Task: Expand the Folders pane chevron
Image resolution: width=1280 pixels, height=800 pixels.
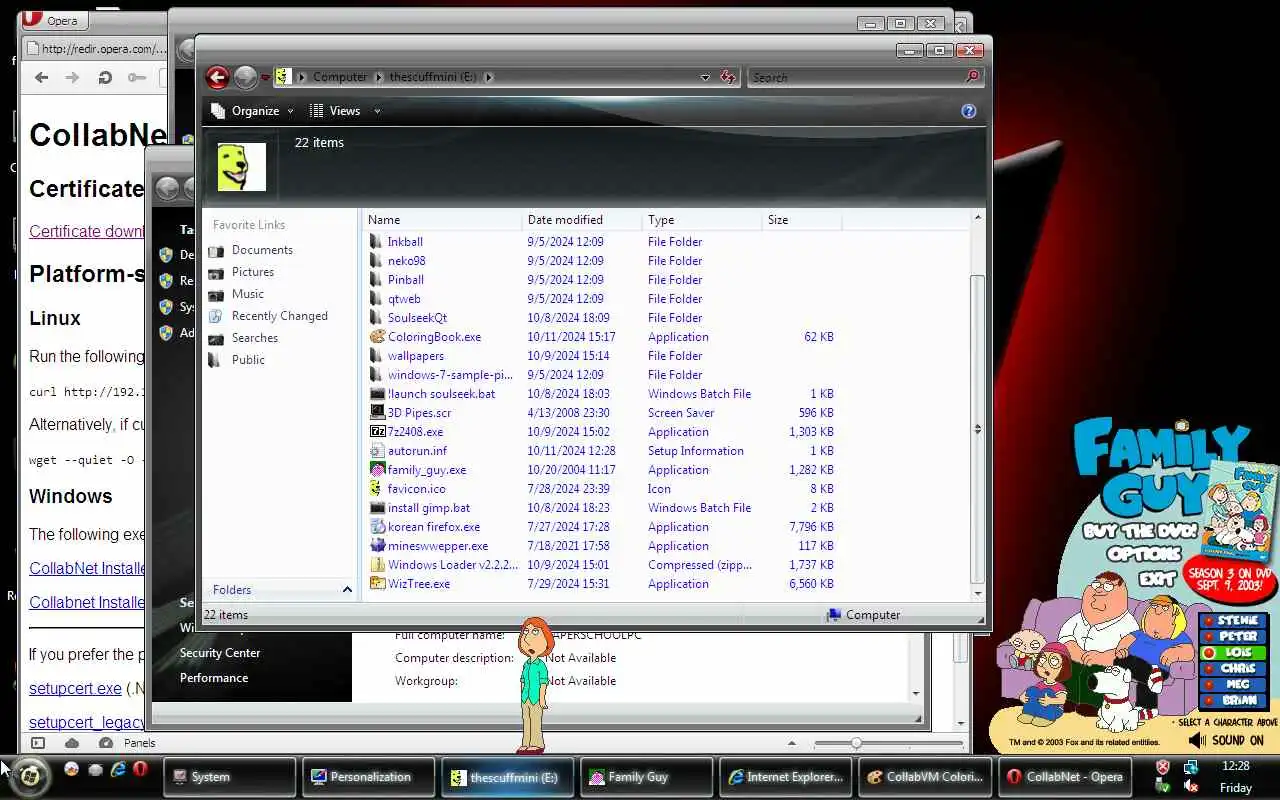Action: point(347,590)
